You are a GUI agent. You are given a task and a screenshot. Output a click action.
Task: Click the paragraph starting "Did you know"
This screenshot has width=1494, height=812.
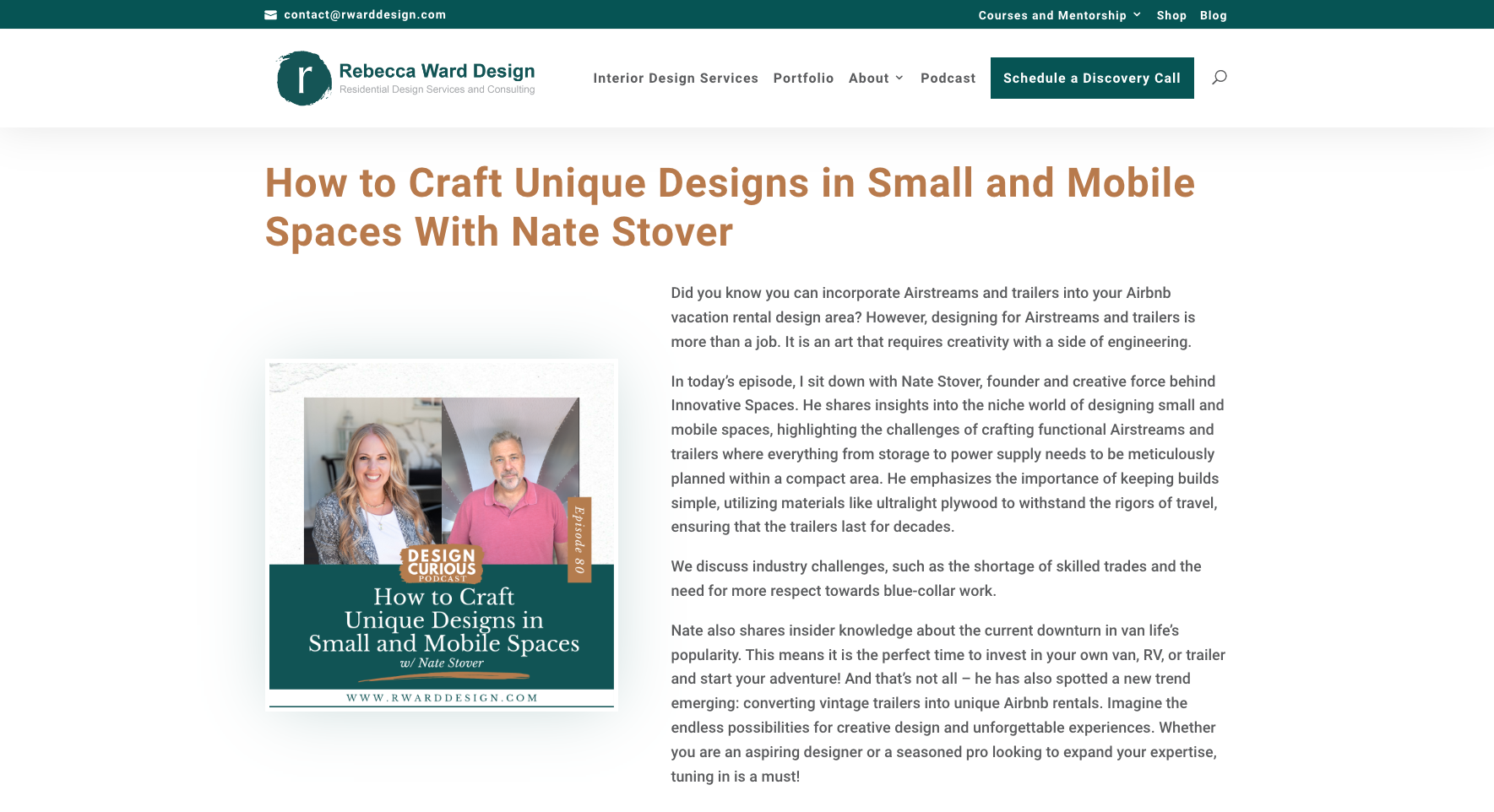click(932, 317)
